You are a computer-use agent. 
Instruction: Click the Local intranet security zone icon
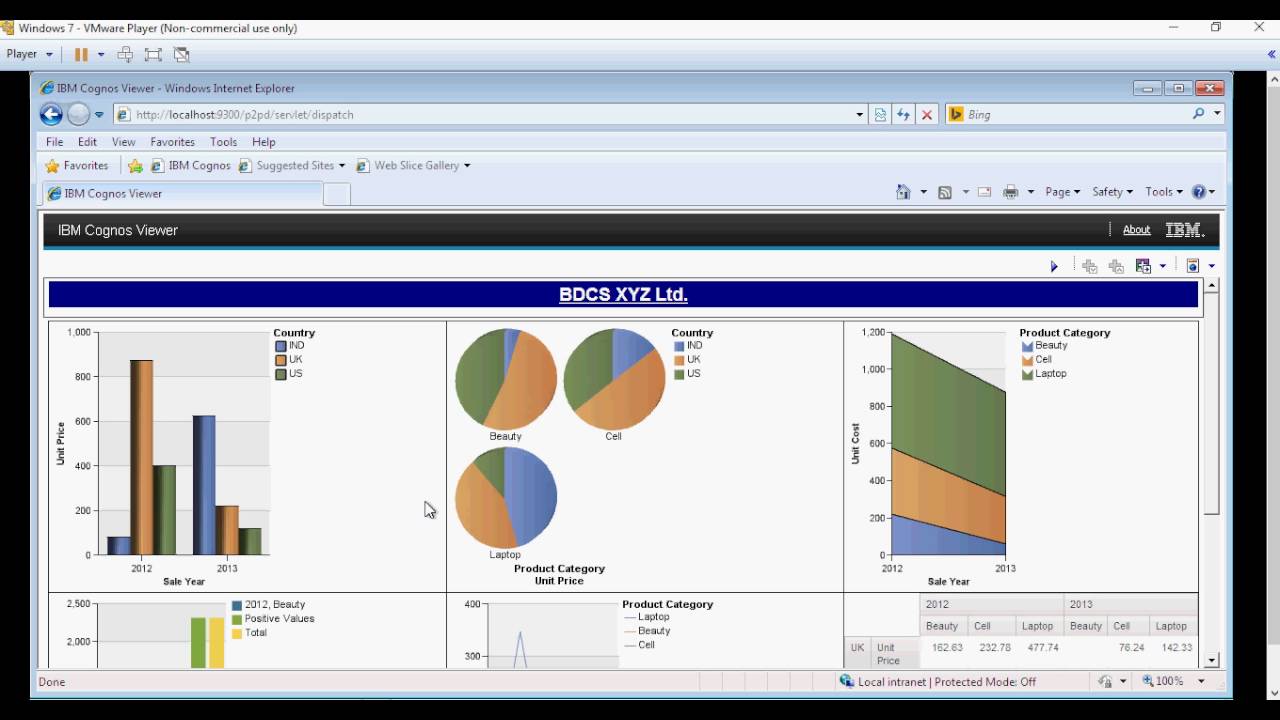click(847, 681)
